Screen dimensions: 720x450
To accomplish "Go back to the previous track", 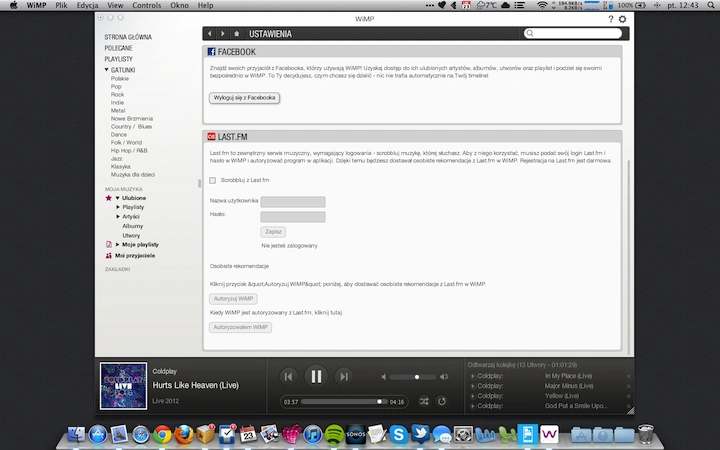I will pyautogui.click(x=288, y=377).
